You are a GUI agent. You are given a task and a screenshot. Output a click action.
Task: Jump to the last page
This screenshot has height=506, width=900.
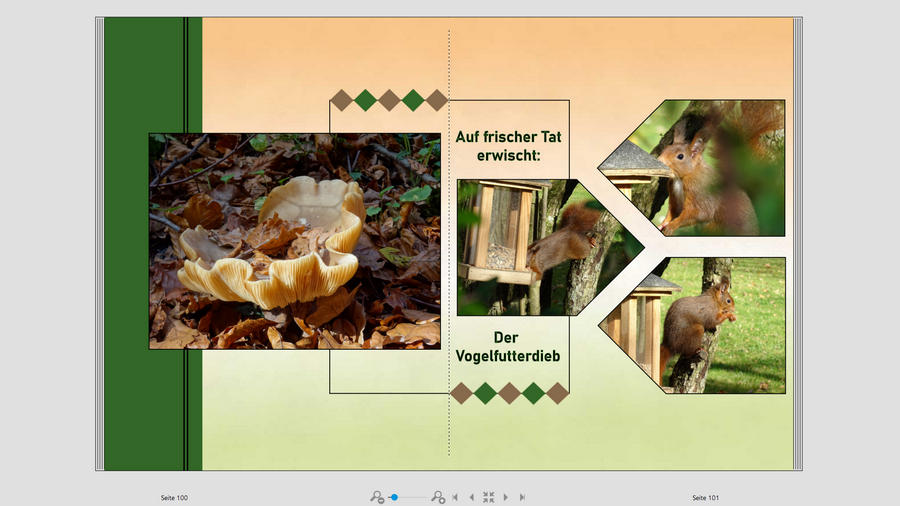[x=522, y=497]
